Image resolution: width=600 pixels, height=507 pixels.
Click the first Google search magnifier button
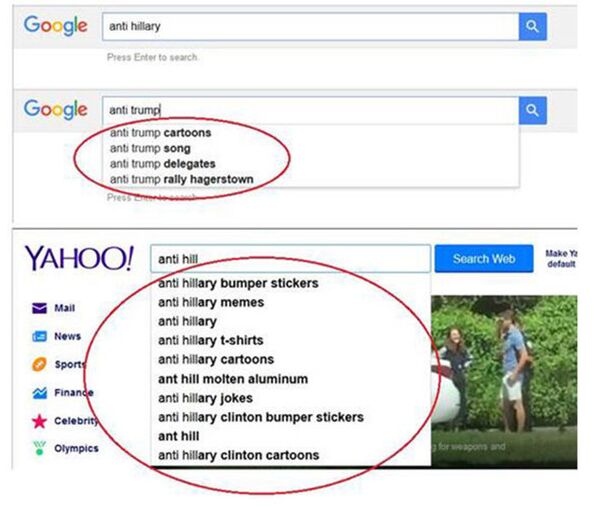tap(532, 26)
